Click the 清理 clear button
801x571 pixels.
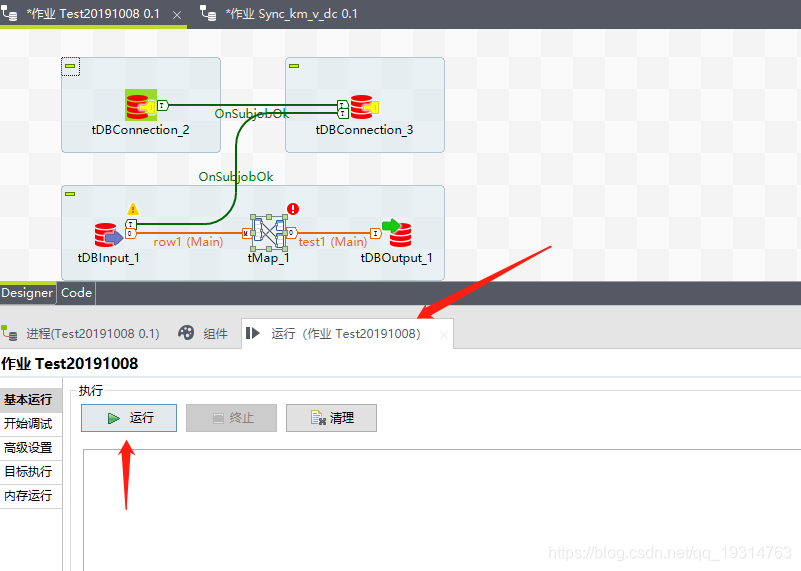pos(332,418)
